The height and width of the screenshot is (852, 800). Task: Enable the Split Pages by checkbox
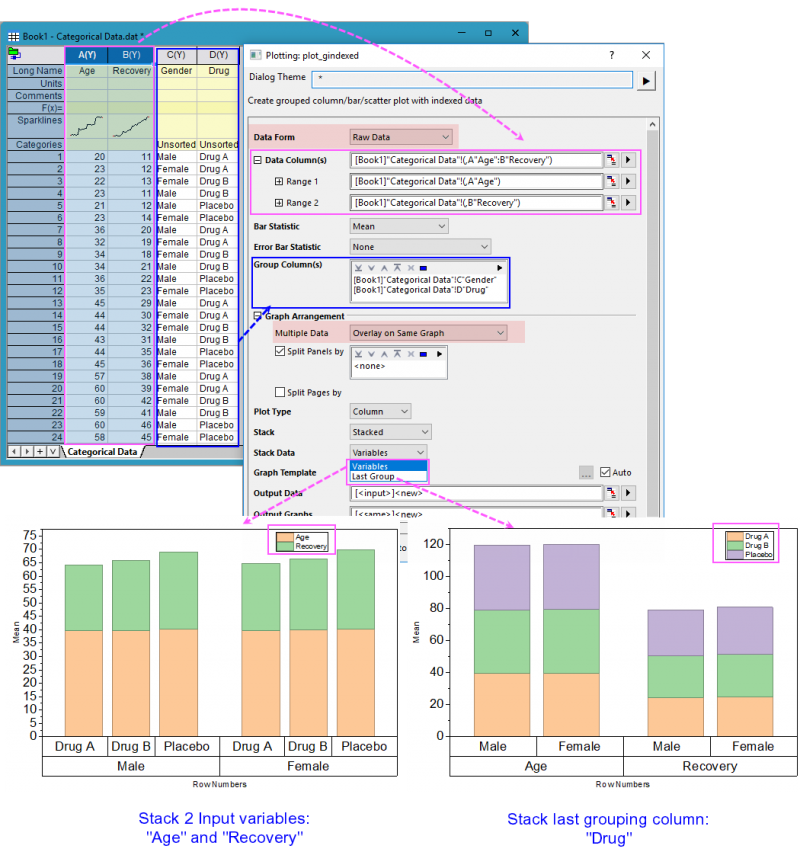(x=278, y=392)
